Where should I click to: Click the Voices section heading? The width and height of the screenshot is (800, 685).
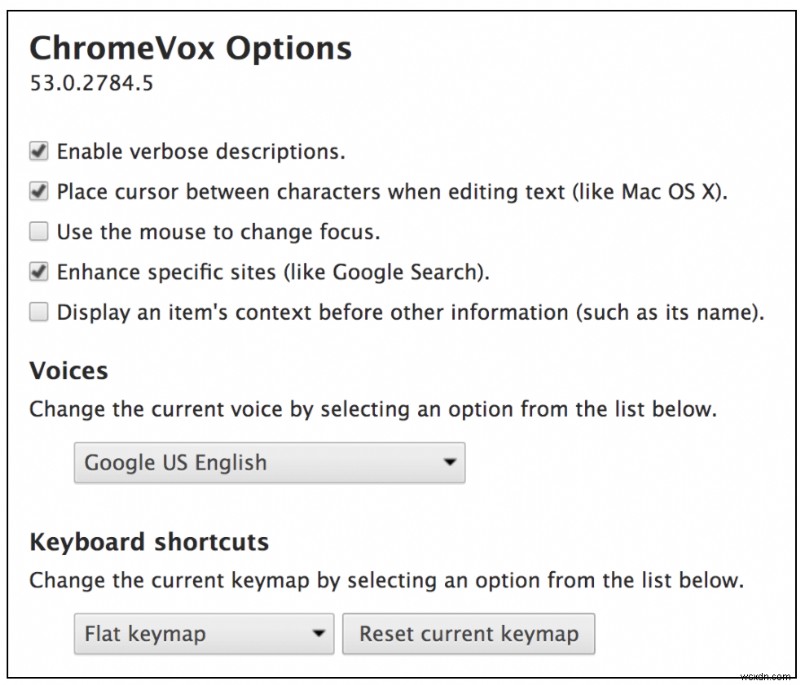[x=69, y=371]
